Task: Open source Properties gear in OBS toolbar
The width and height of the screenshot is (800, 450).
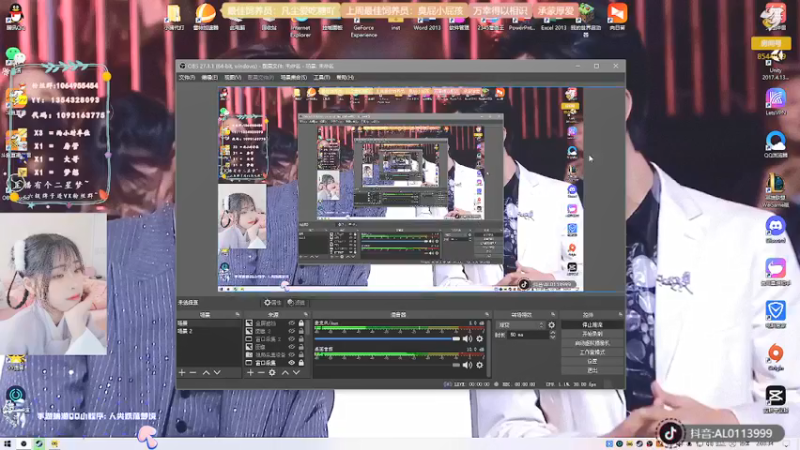Action: pyautogui.click(x=271, y=303)
